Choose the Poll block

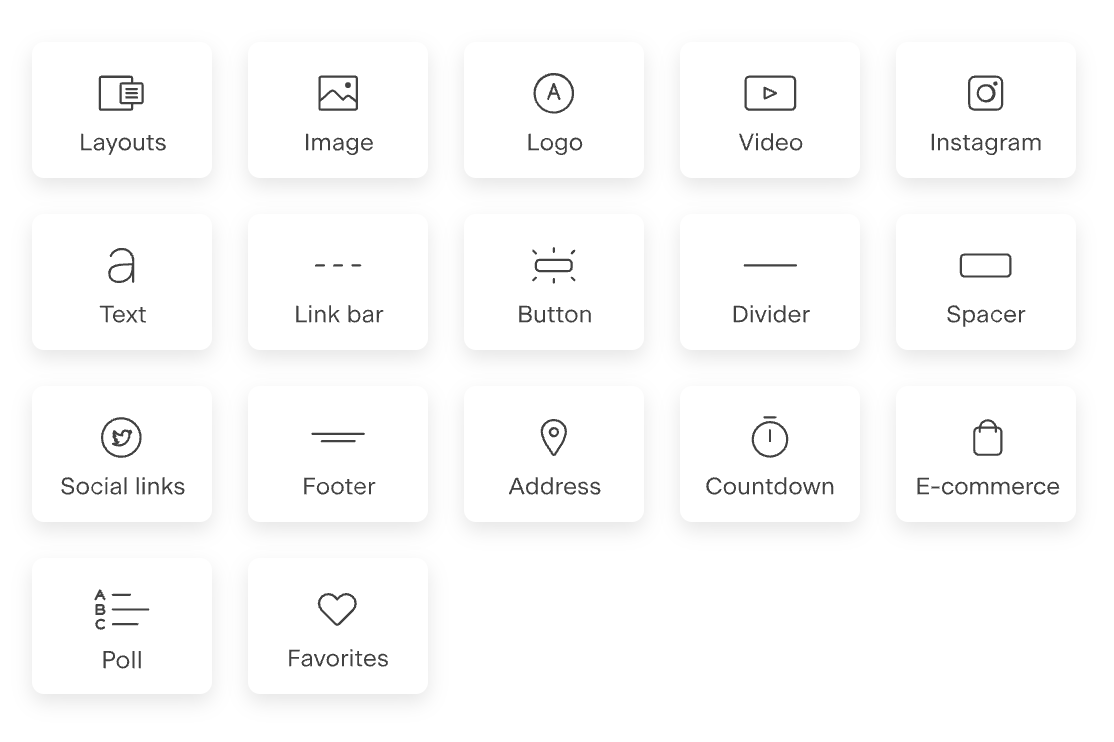[x=121, y=626]
